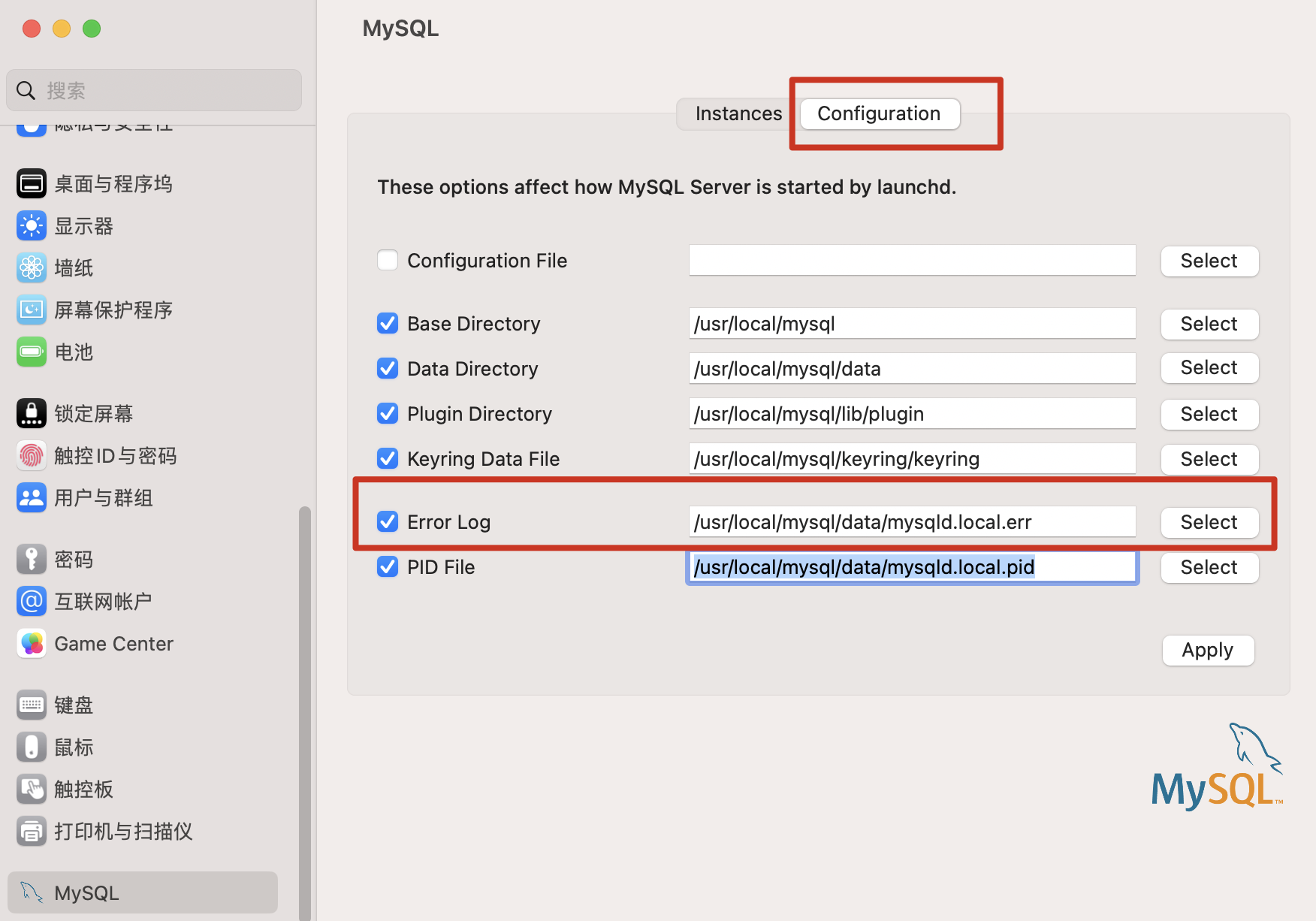Zoom window with green button

click(x=92, y=29)
